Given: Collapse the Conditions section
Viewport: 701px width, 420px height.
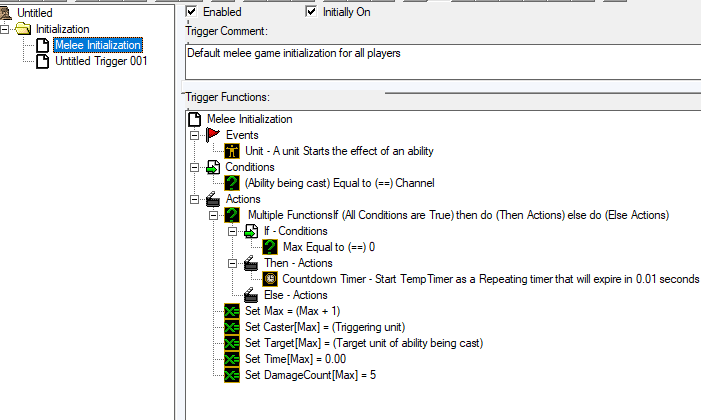Looking at the screenshot, I should 194,167.
